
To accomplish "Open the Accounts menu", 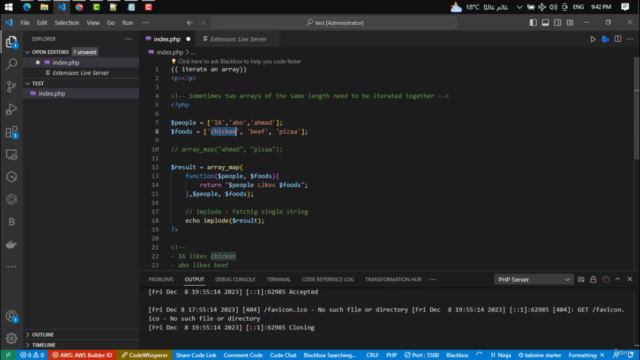I will click(11, 316).
